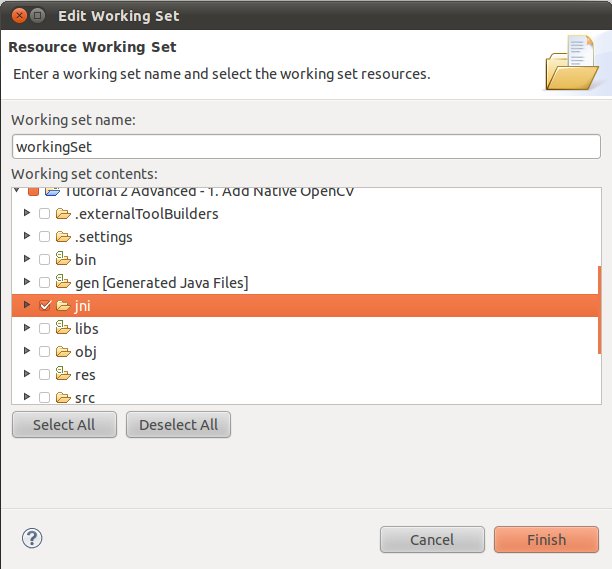Expand the src folder tree node

[x=26, y=398]
